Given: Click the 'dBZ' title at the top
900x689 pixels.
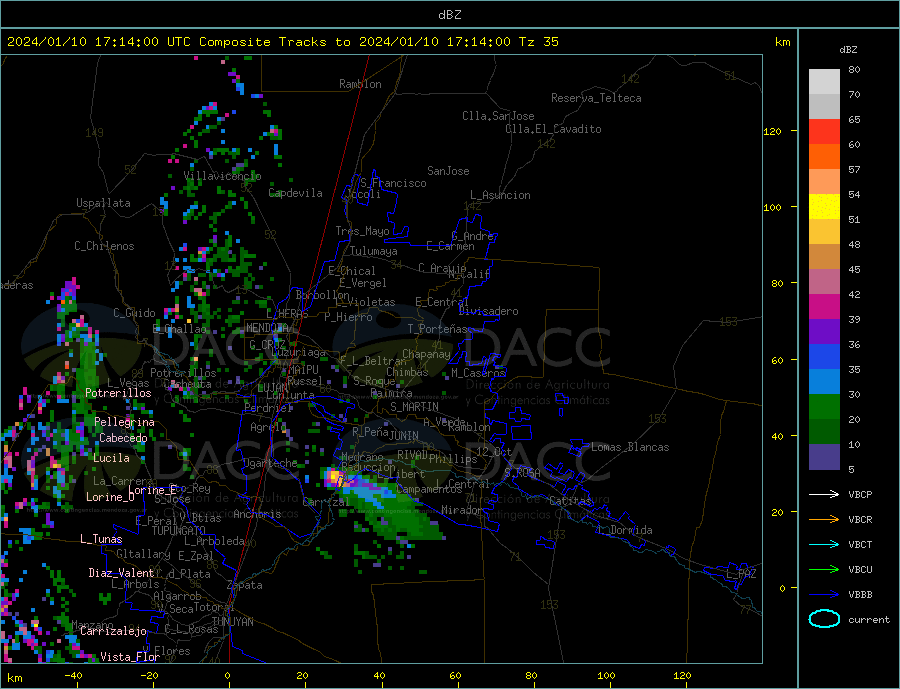Looking at the screenshot, I should 449,15.
